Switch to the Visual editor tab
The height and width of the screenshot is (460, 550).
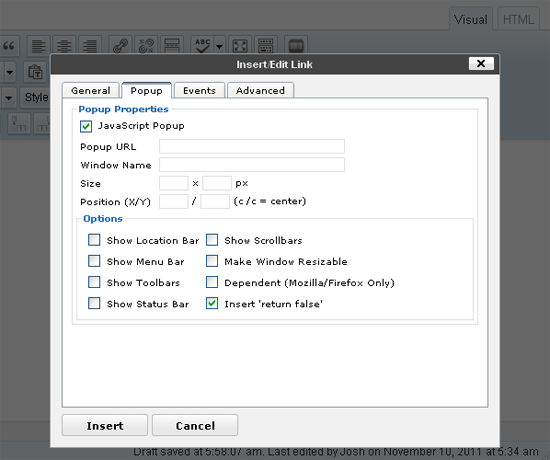[x=470, y=19]
